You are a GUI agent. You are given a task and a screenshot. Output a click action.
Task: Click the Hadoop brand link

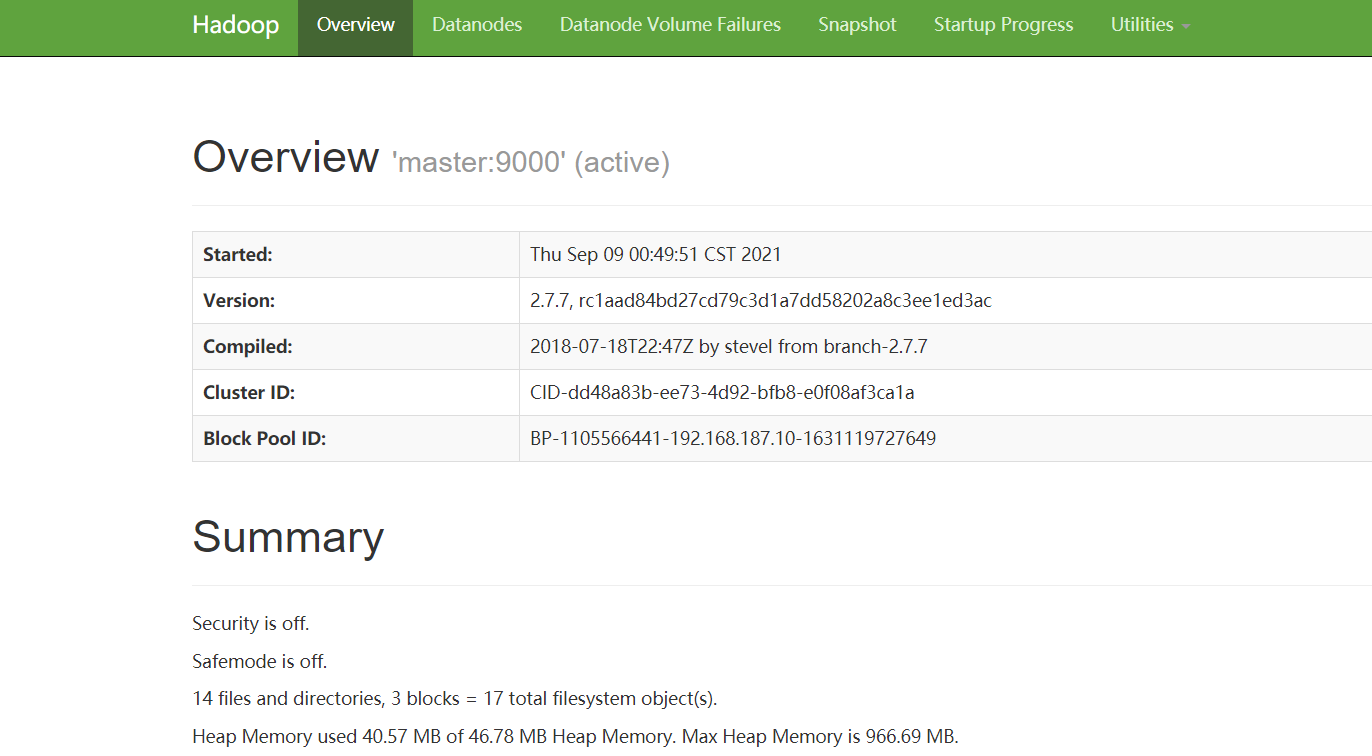pyautogui.click(x=235, y=25)
